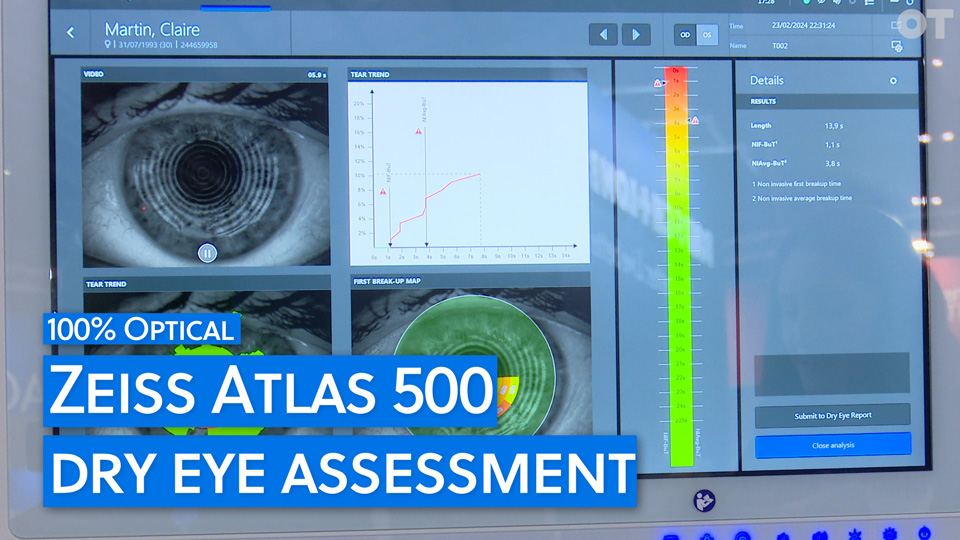Go back using the left chevron

coord(70,32)
